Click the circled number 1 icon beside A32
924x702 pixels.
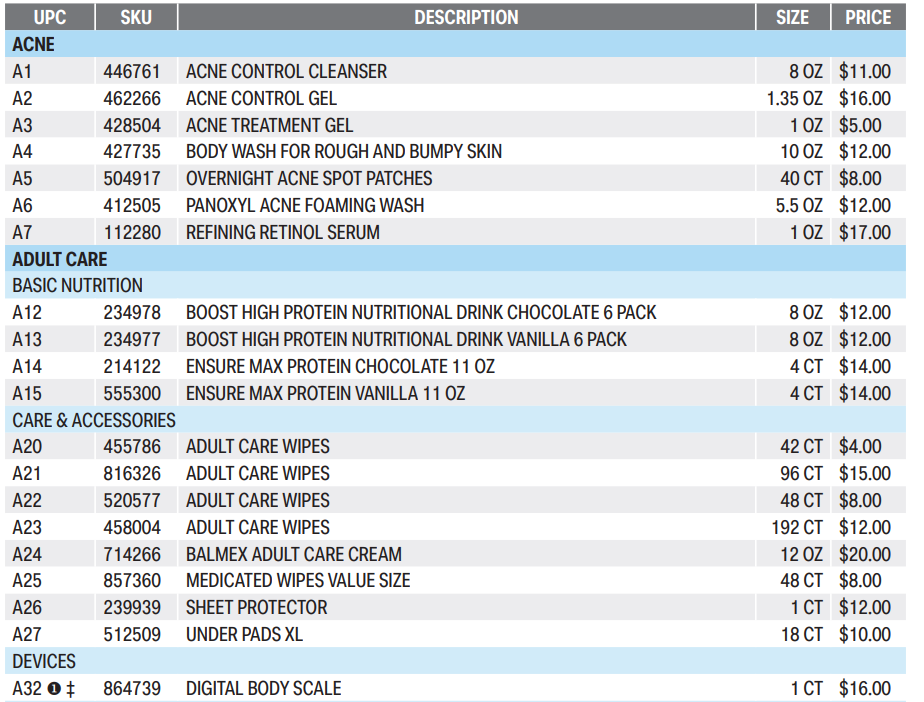tap(54, 689)
